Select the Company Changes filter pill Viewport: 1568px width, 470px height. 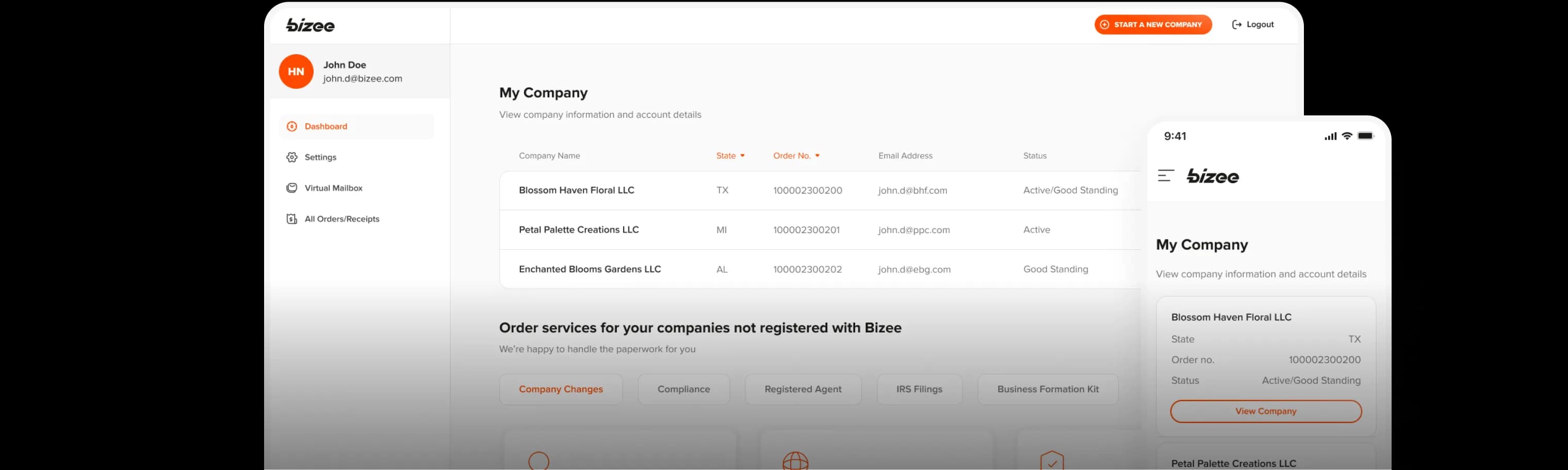(x=560, y=389)
